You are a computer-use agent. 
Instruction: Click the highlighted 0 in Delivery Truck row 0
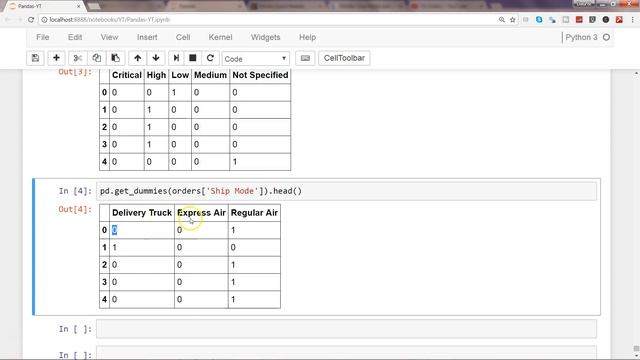[114, 230]
